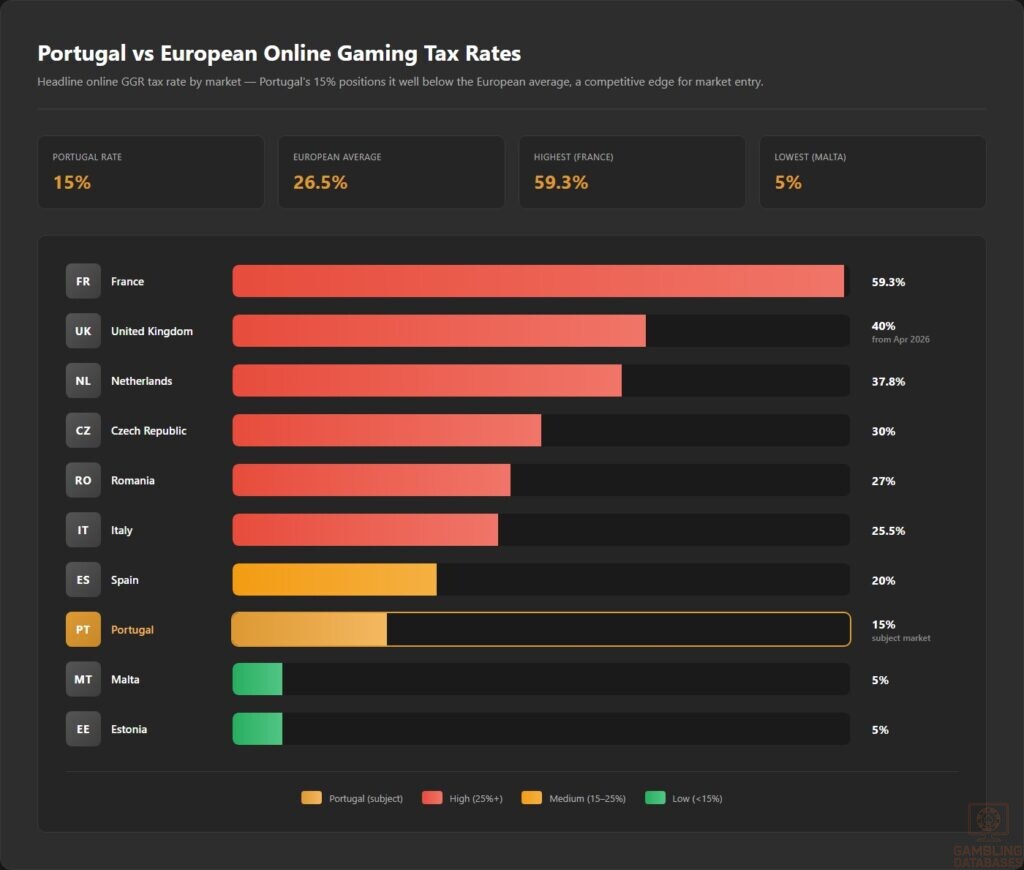
Task: Open the Highest (France) 59.3% card
Action: click(x=632, y=172)
